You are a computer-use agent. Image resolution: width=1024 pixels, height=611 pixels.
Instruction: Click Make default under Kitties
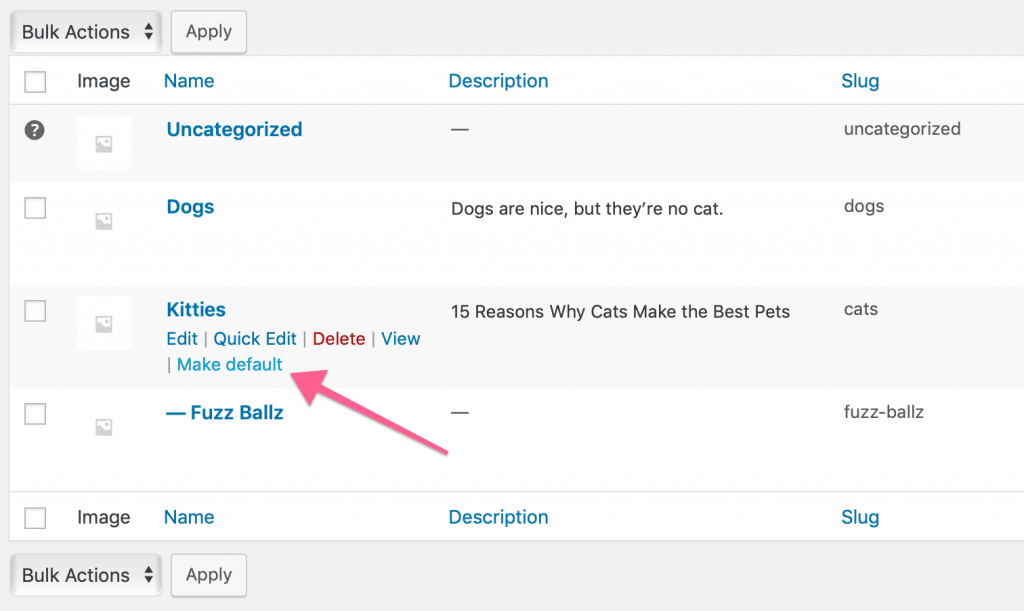230,364
